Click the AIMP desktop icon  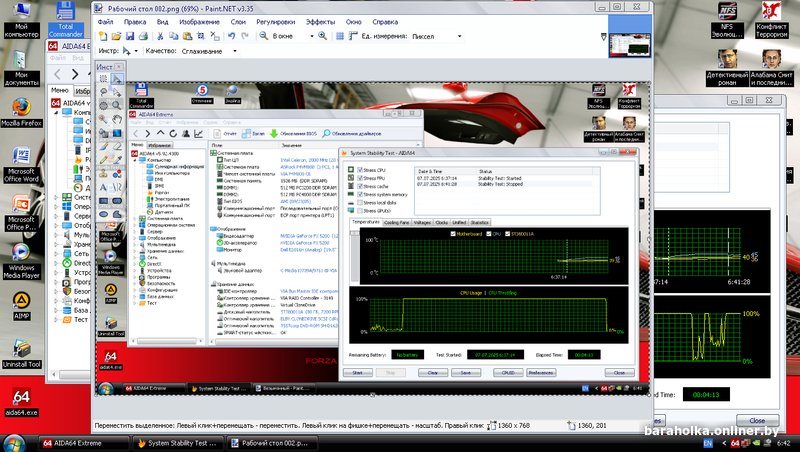[x=20, y=300]
